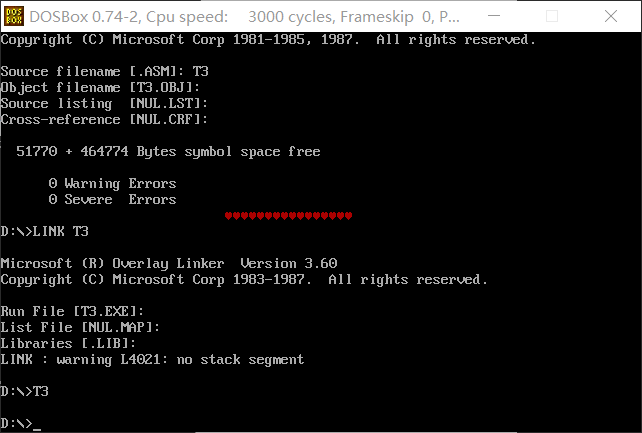
Task: Click the DOSBox icon in the title bar
Action: coord(14,15)
